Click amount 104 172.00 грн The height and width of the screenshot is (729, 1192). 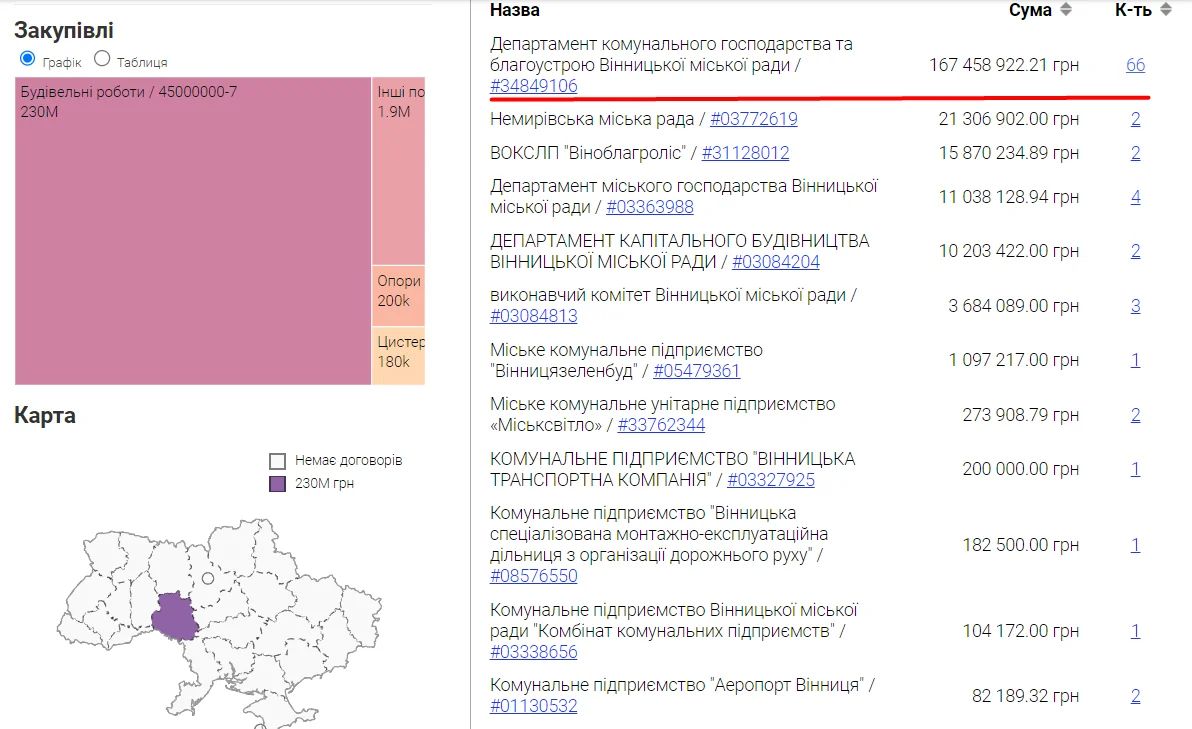point(1020,631)
